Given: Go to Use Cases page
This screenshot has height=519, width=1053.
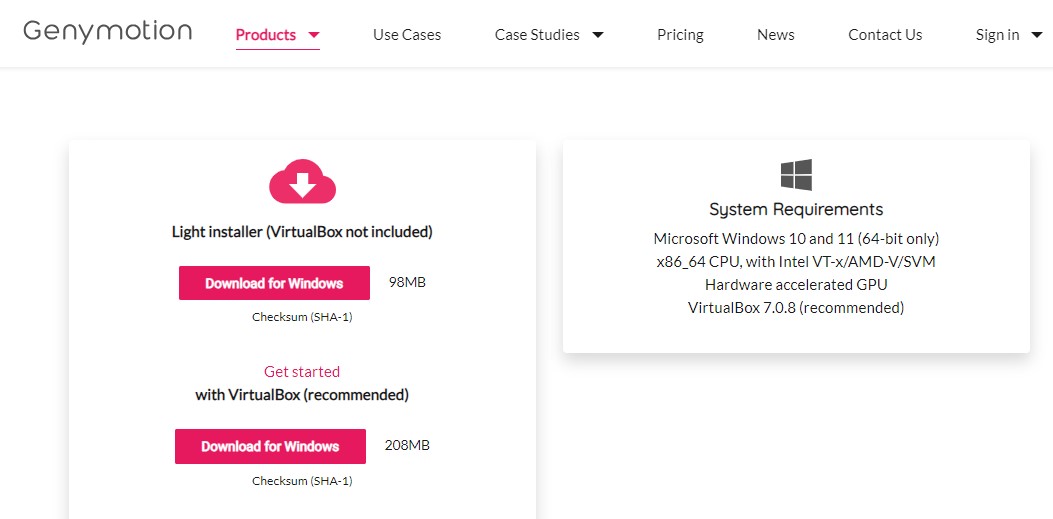Looking at the screenshot, I should point(407,34).
